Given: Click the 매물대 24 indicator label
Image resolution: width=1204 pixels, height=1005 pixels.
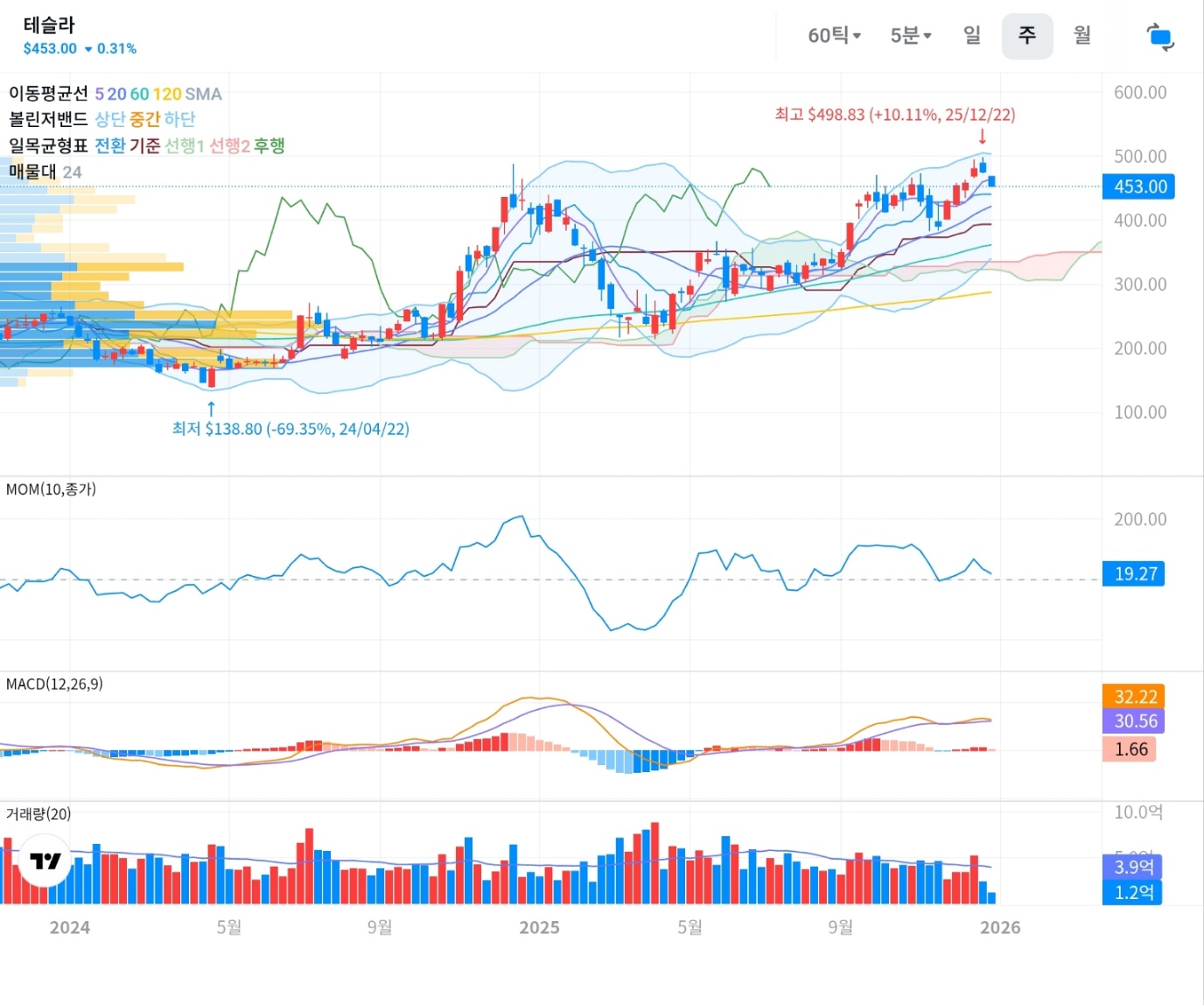Looking at the screenshot, I should 45,172.
